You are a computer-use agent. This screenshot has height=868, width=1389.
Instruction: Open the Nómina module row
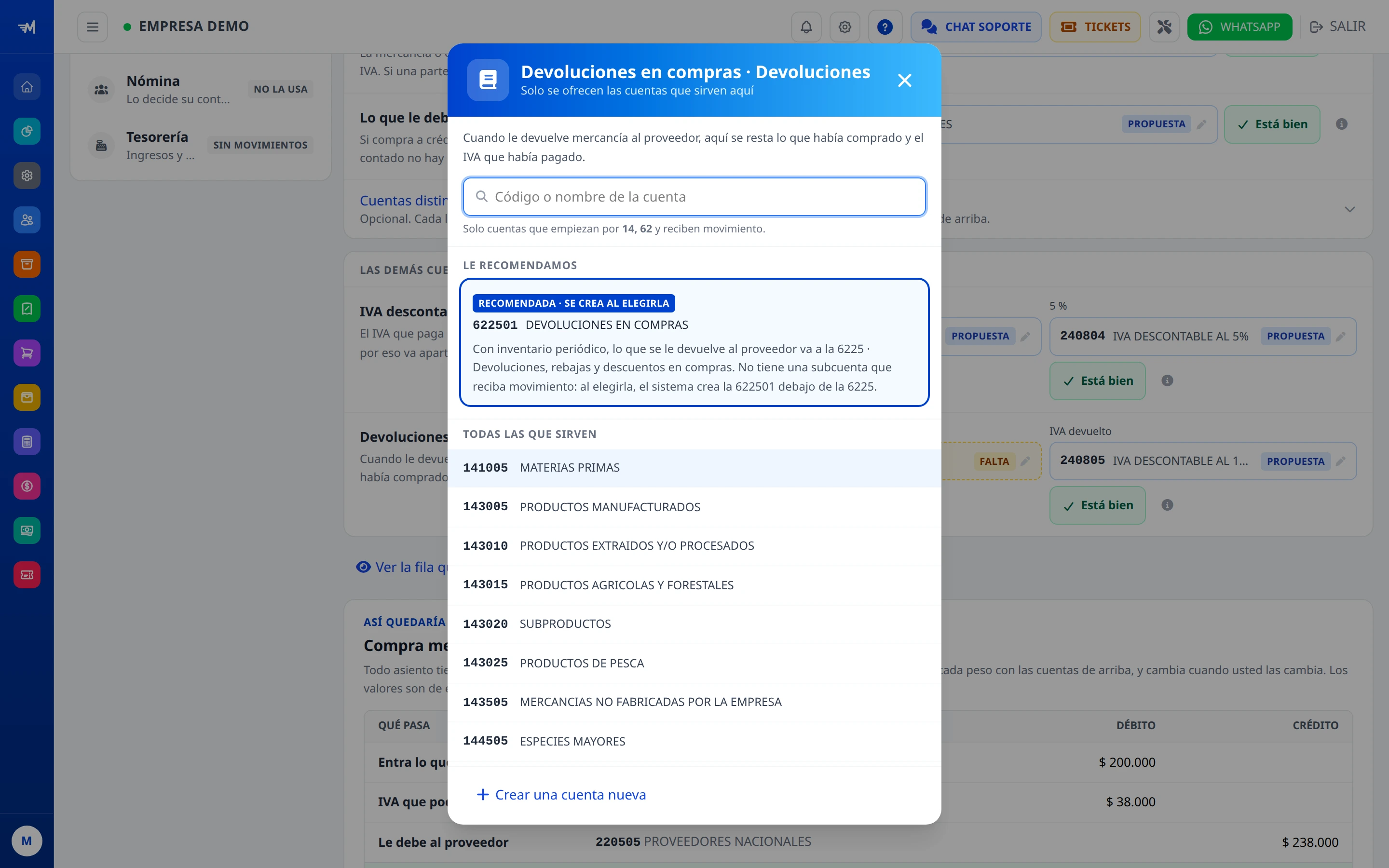coord(200,90)
